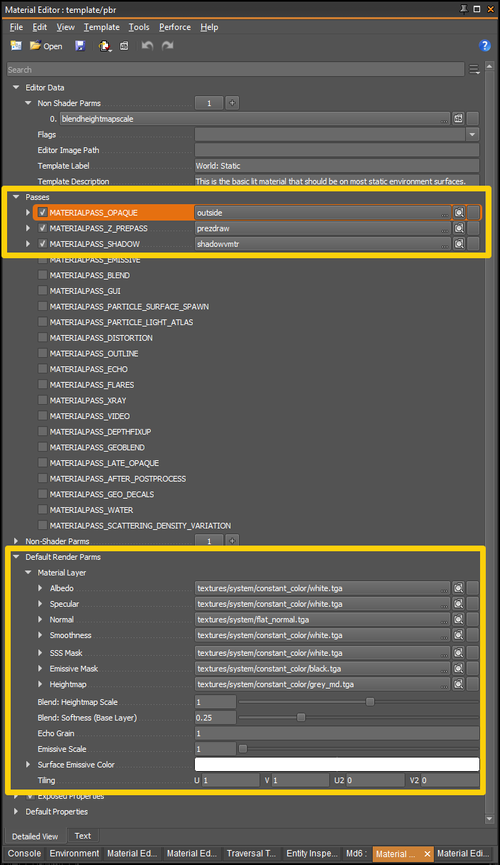
Task: Enable the MATERIALPASS_OUTLINE checkbox
Action: click(x=42, y=353)
